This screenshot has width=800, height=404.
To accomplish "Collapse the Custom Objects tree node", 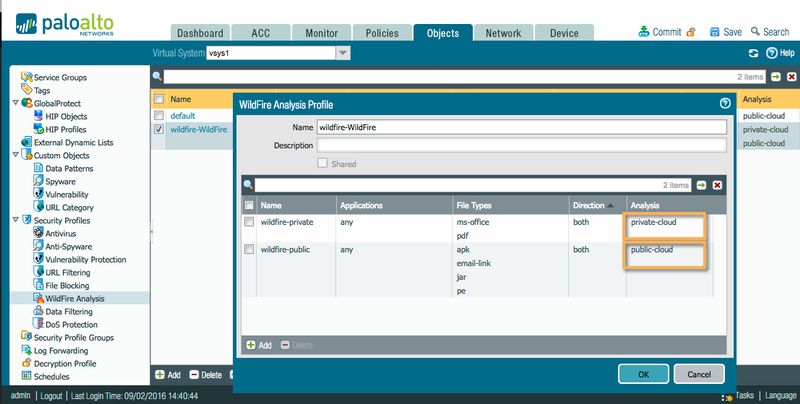I will (x=15, y=155).
